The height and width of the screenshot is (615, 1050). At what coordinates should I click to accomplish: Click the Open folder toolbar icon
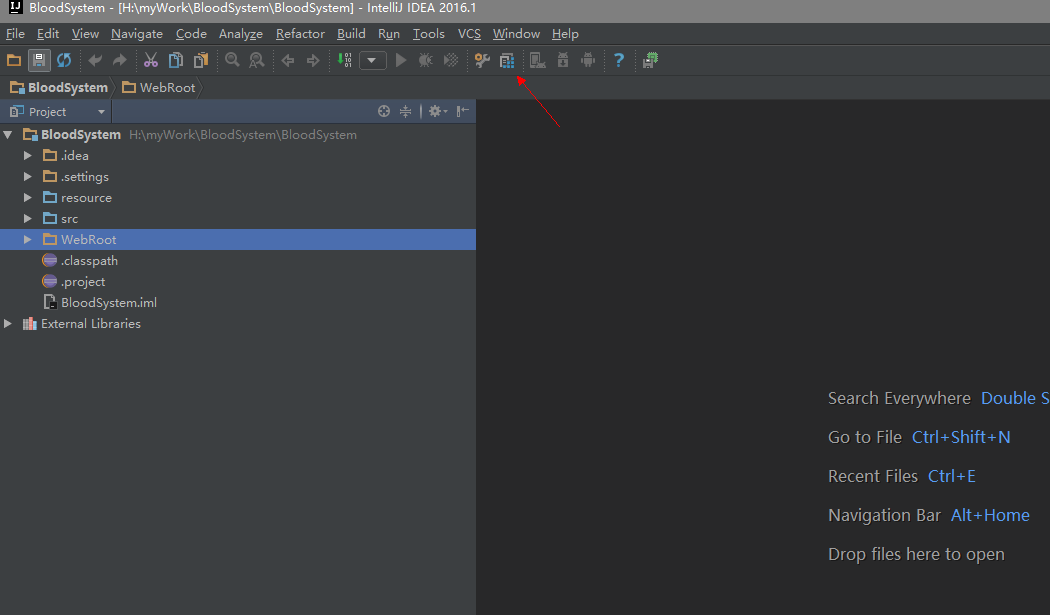(x=13, y=60)
